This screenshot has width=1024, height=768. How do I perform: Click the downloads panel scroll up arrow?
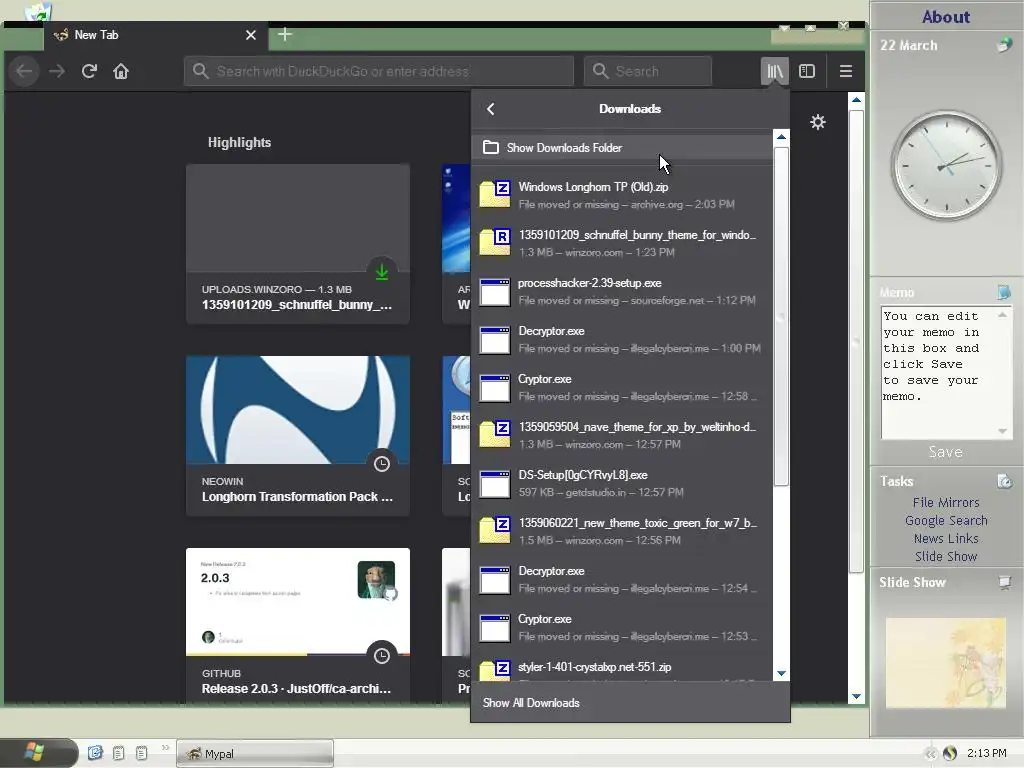[781, 137]
